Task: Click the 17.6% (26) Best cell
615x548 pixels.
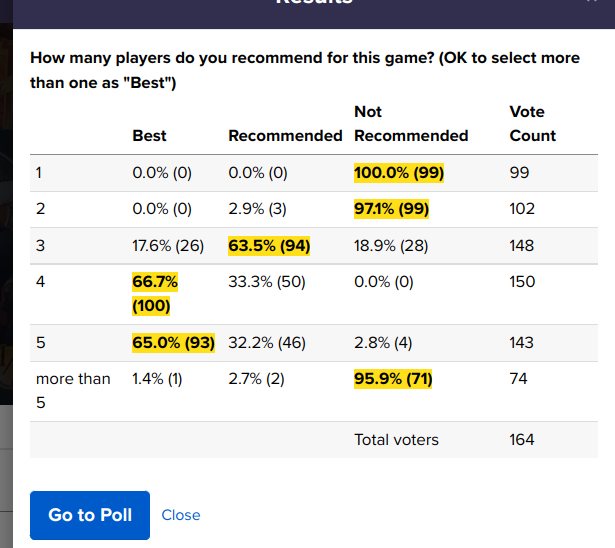Action: [x=167, y=245]
